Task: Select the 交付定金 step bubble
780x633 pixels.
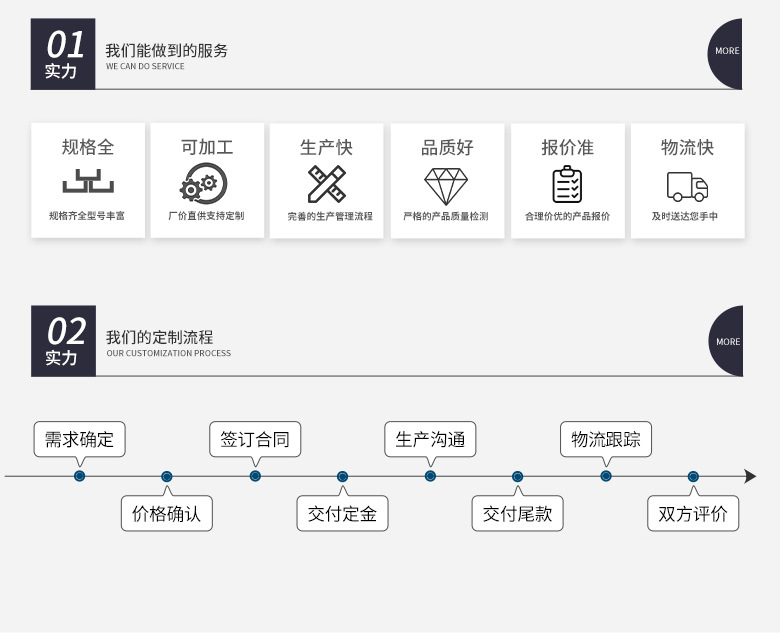Action: (x=342, y=513)
